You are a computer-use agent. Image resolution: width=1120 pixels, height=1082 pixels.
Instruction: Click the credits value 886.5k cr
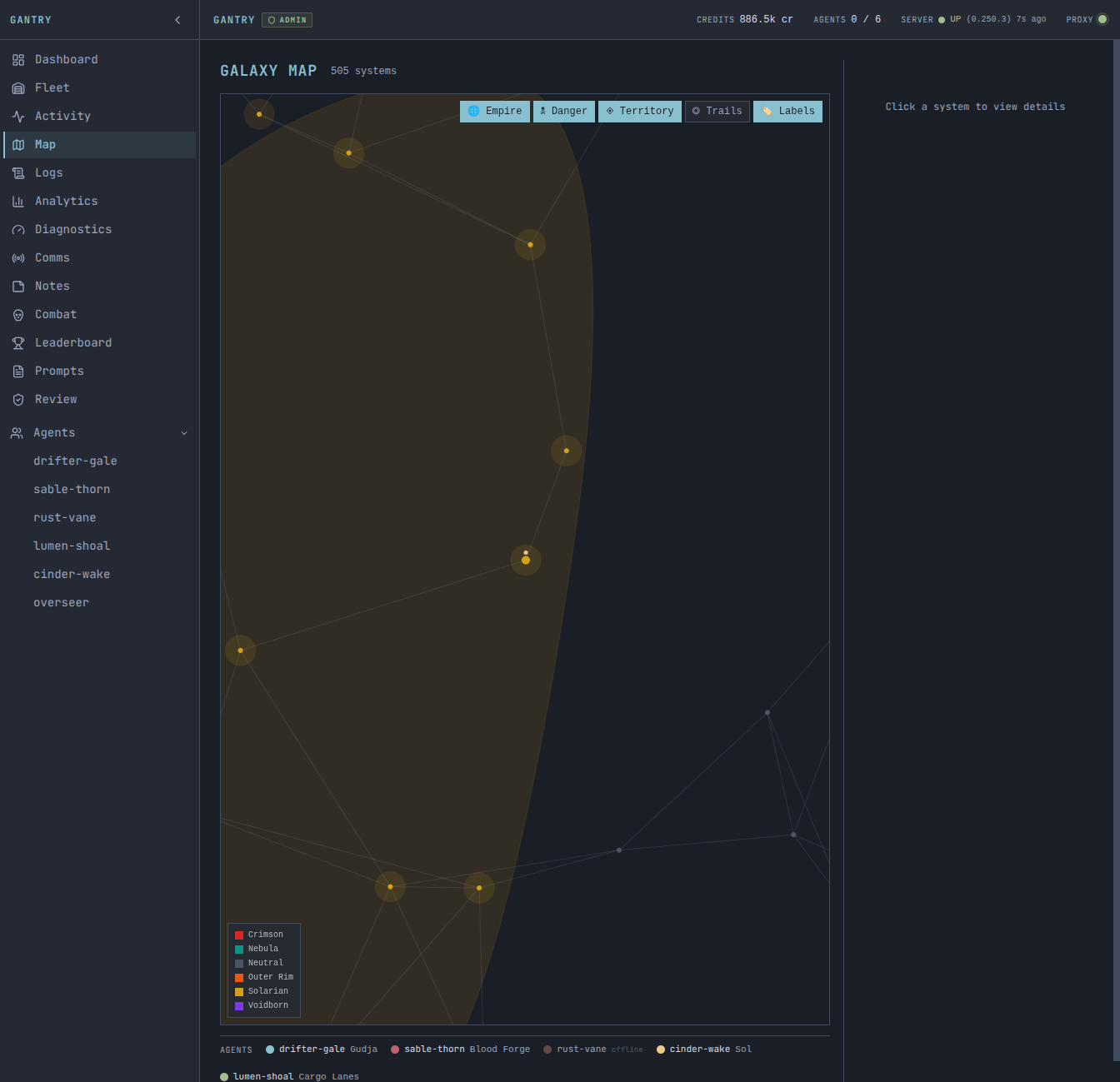766,19
